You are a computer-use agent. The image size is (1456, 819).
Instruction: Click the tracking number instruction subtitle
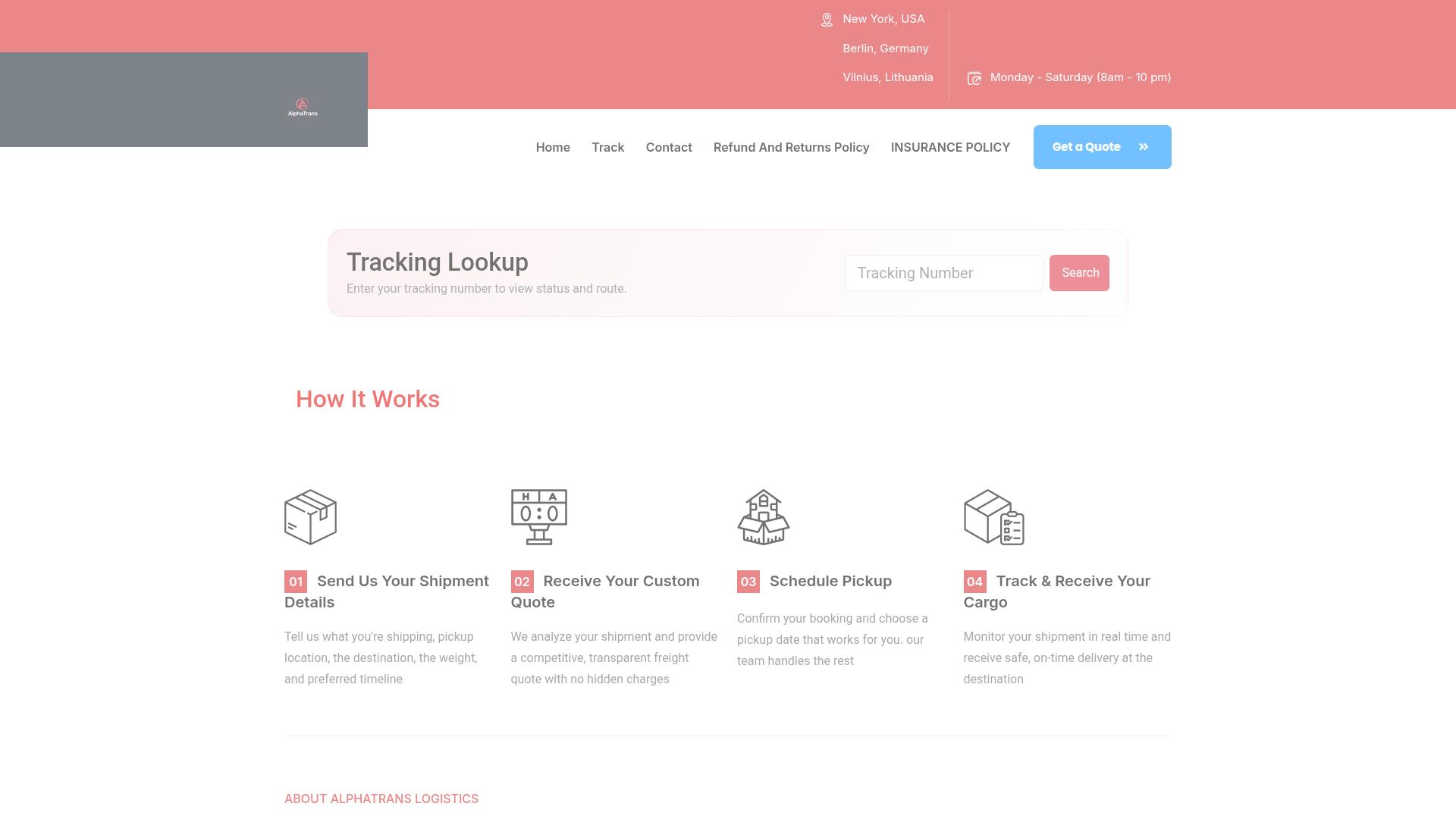point(487,289)
